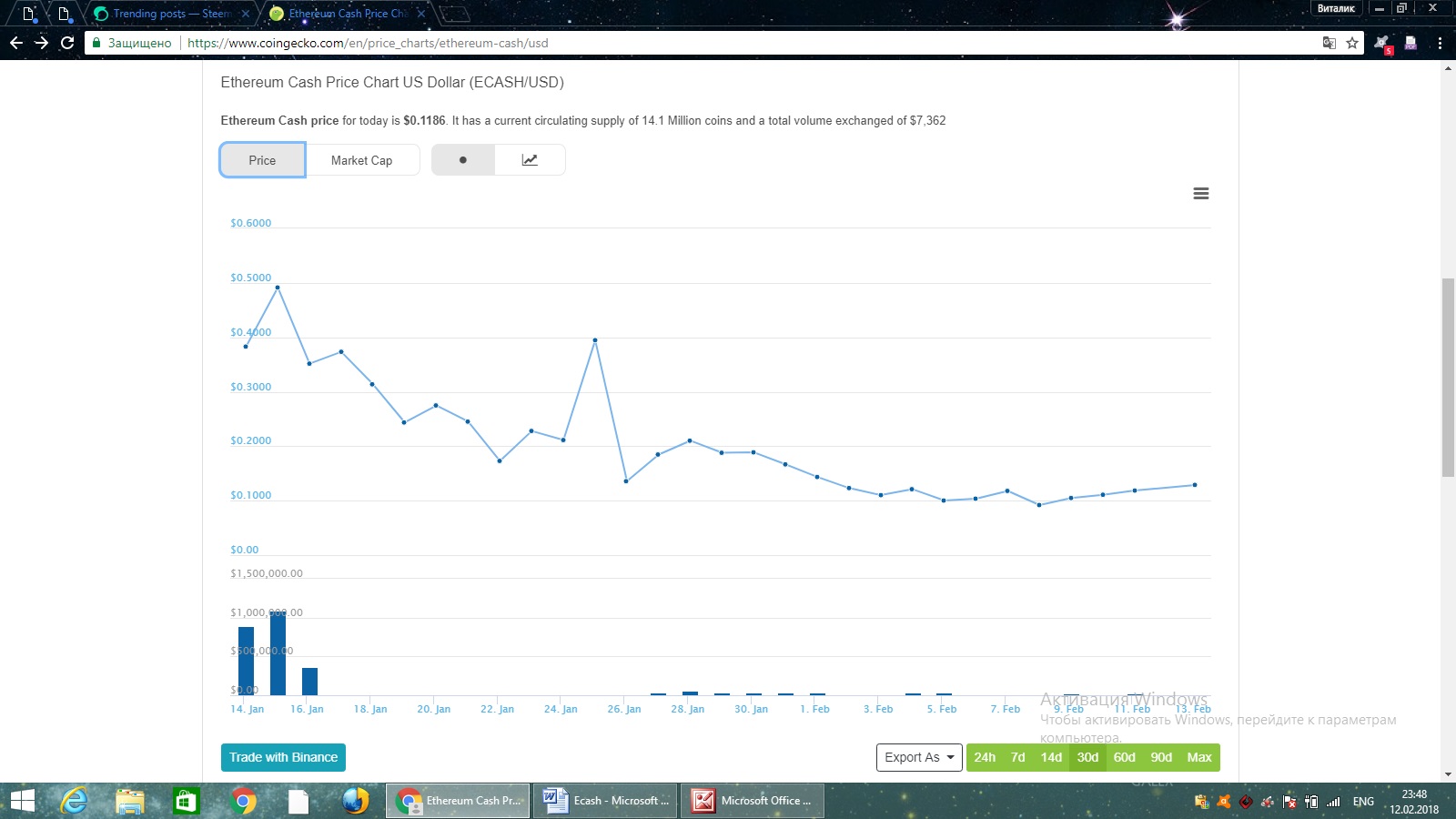Switch to Ecash Microsoft Word taskbar window
The width and height of the screenshot is (1456, 819).
pos(605,801)
